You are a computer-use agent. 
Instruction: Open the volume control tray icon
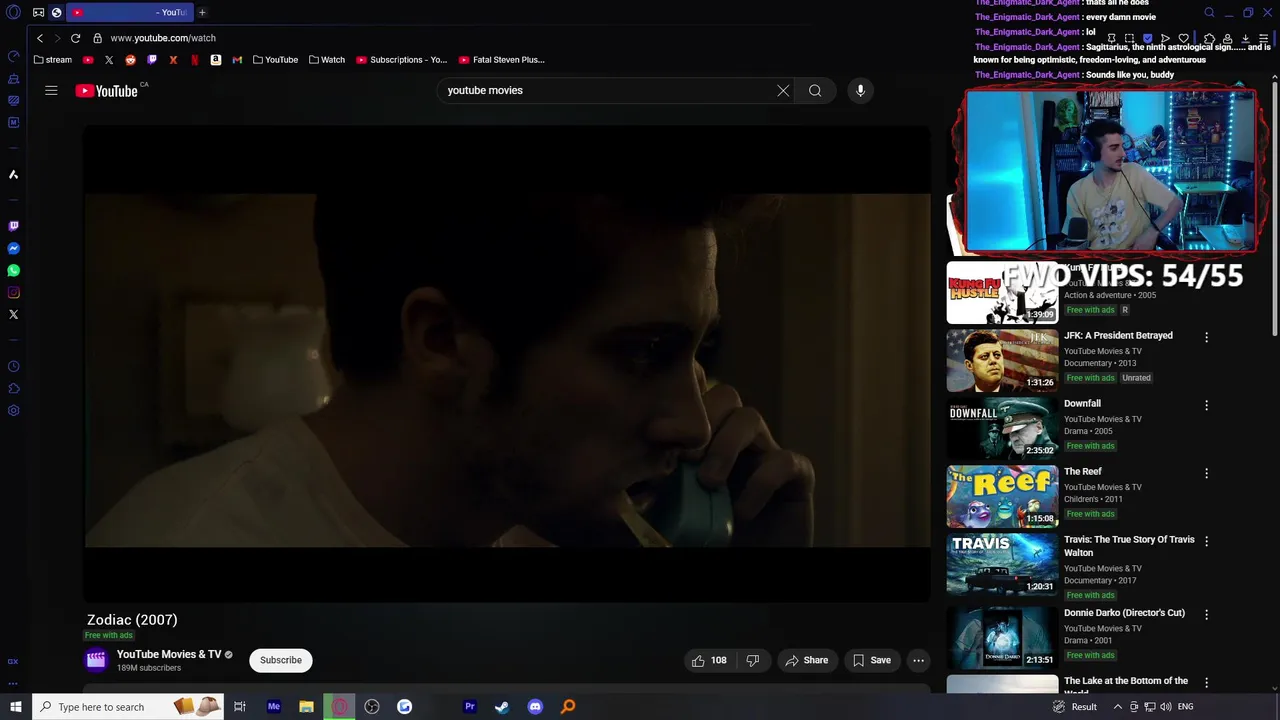[1165, 707]
